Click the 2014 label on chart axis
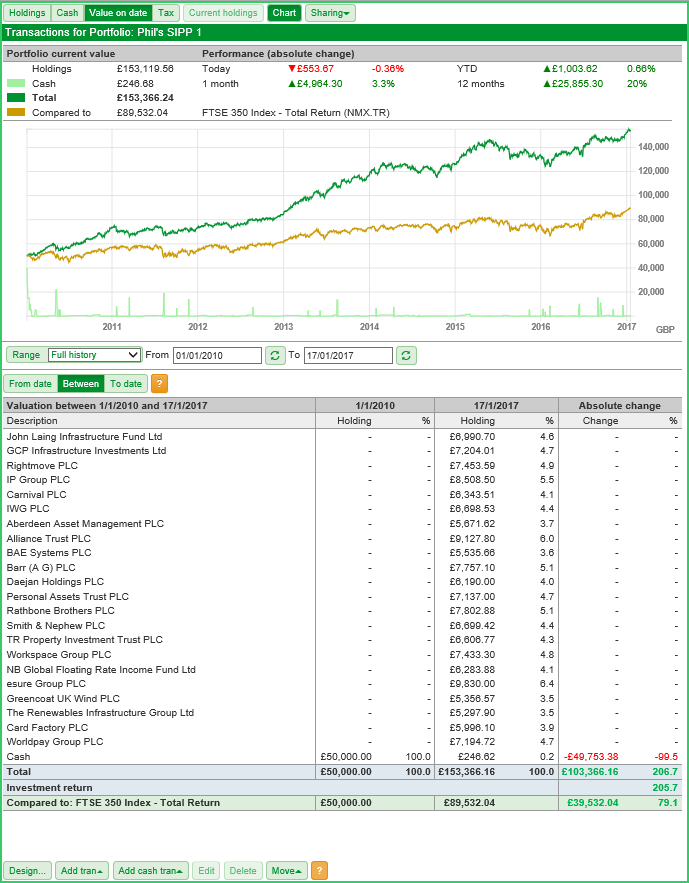Image resolution: width=689 pixels, height=883 pixels. tap(369, 327)
